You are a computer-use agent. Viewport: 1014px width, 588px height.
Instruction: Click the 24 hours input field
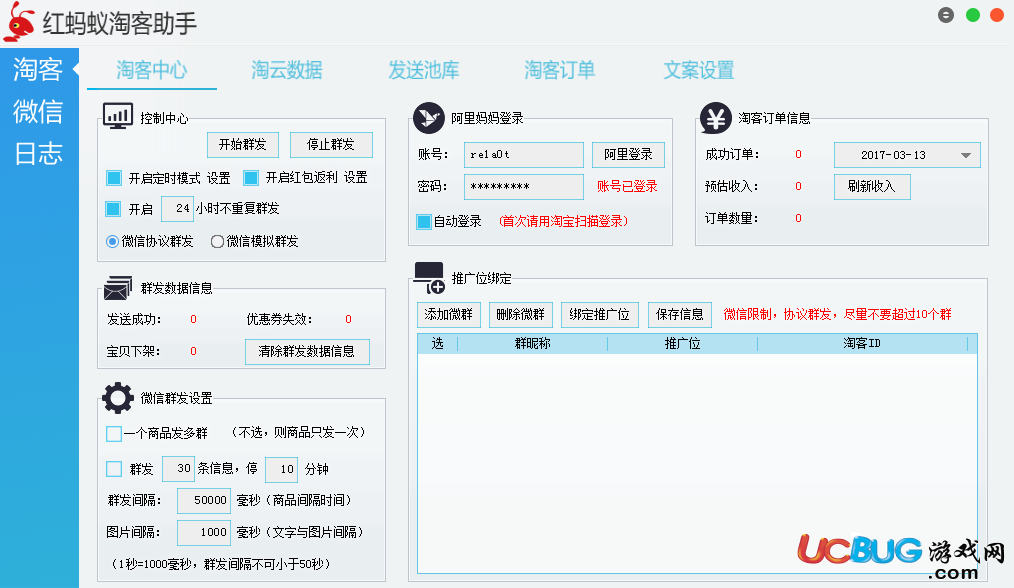177,208
